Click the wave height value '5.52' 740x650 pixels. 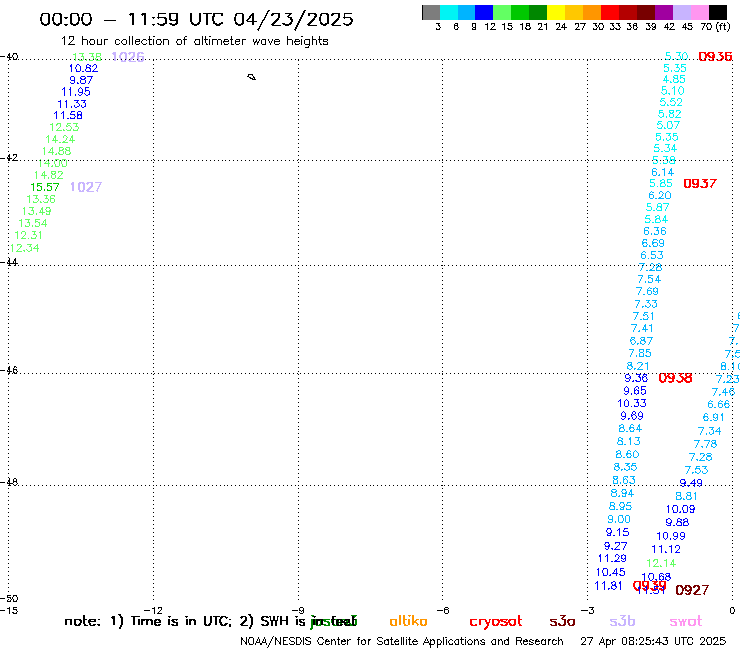pyautogui.click(x=671, y=102)
